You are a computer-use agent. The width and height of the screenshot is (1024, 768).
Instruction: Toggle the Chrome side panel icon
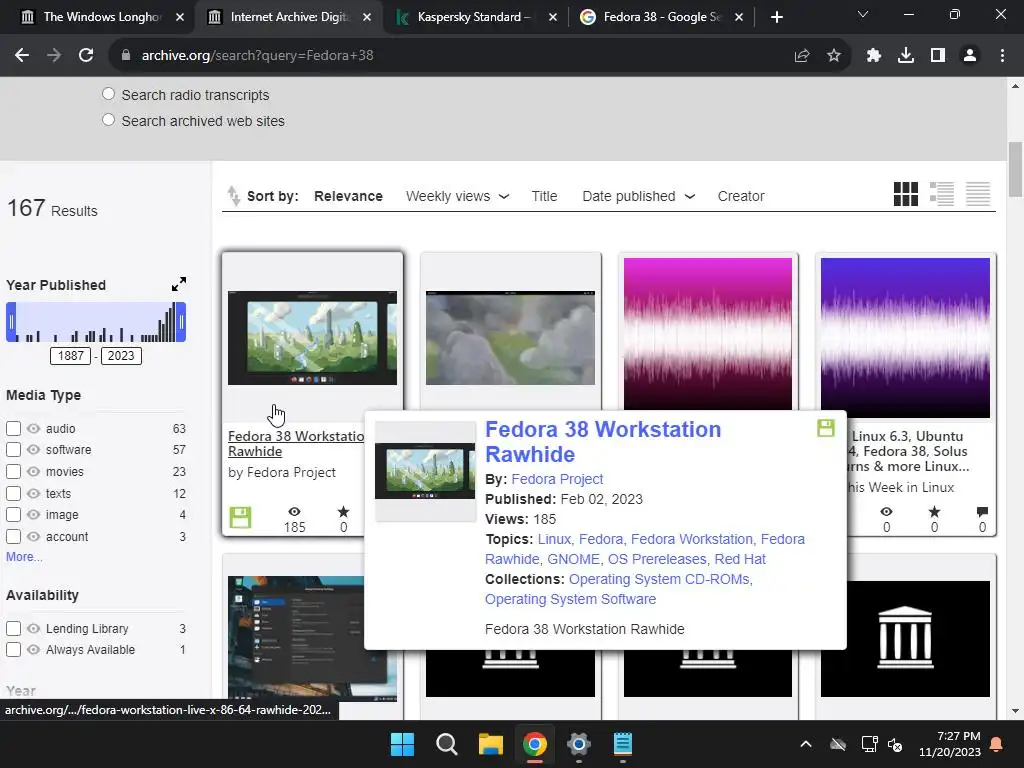(x=938, y=56)
